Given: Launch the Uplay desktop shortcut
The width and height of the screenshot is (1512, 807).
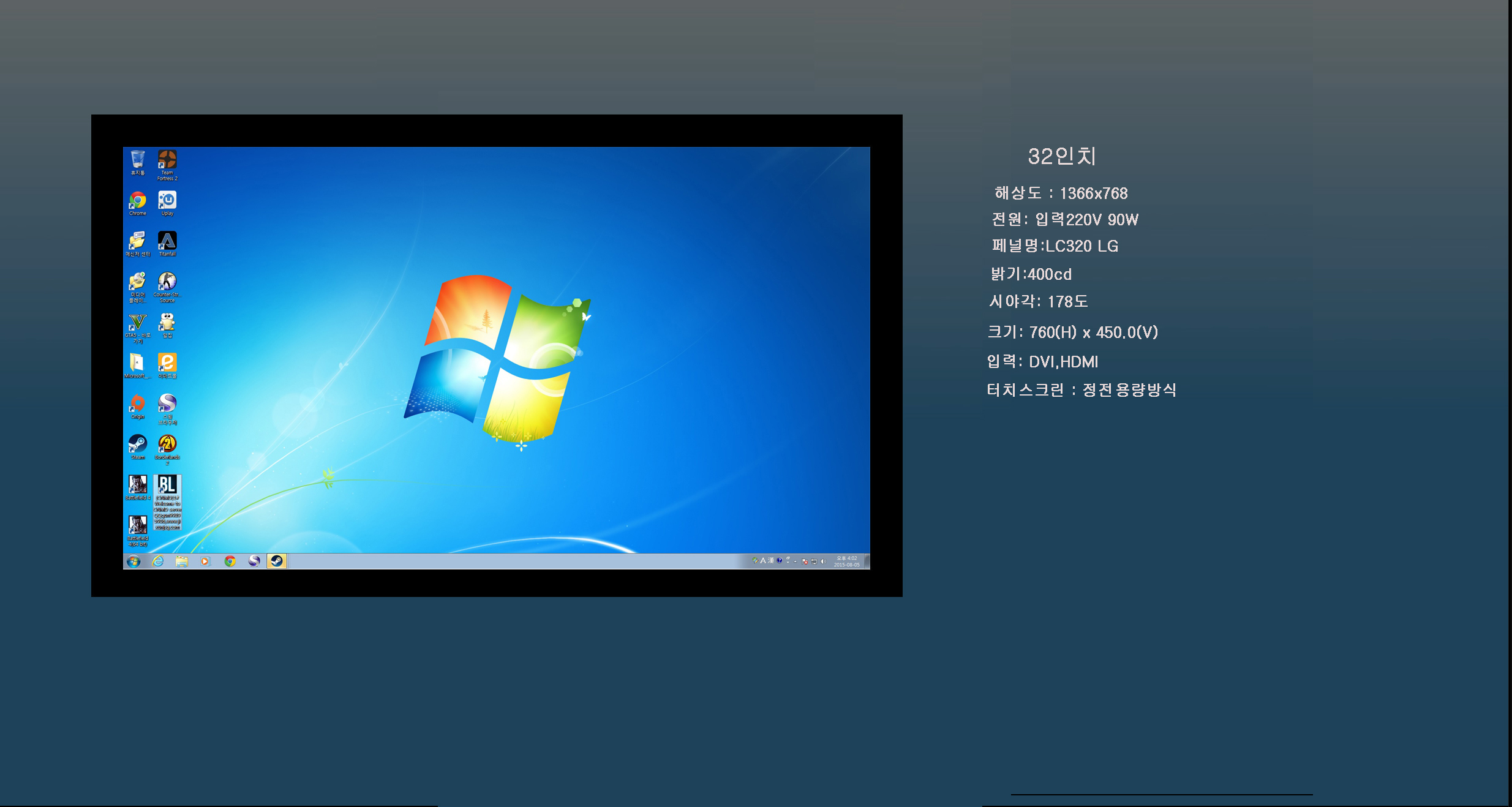Looking at the screenshot, I should (x=167, y=204).
